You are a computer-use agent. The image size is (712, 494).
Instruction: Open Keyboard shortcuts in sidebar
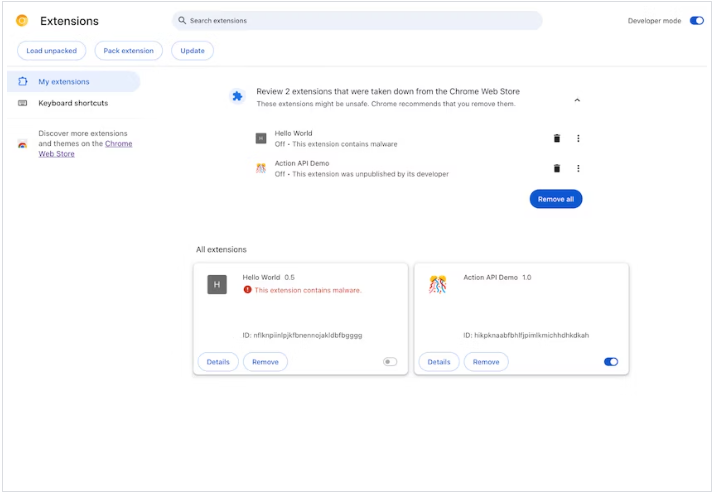(74, 103)
